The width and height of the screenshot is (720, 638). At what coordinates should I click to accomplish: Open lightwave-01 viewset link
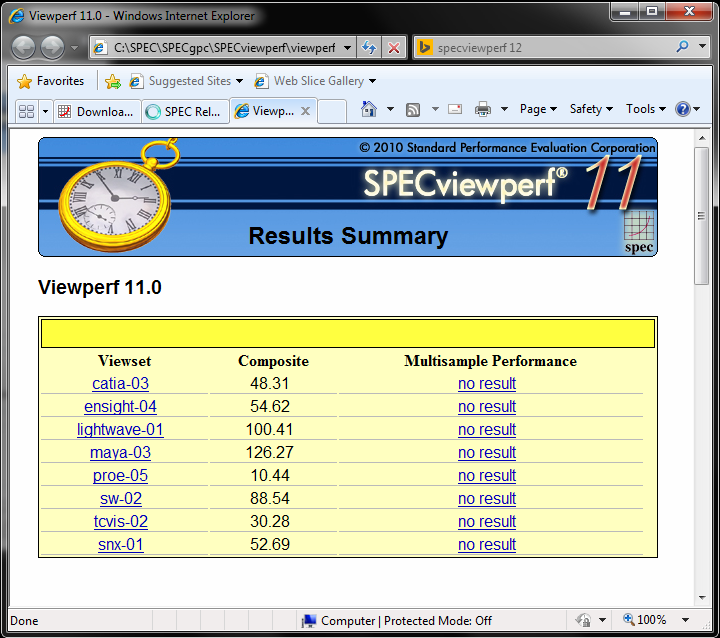[120, 429]
